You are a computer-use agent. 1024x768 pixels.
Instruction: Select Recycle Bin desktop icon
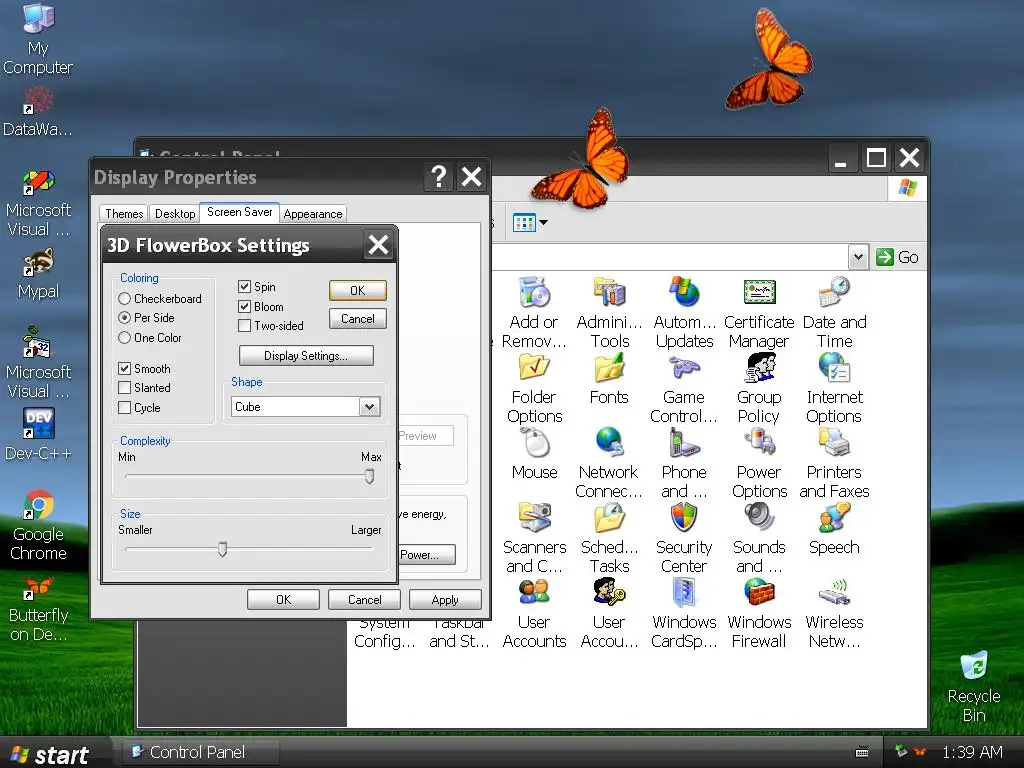point(974,687)
